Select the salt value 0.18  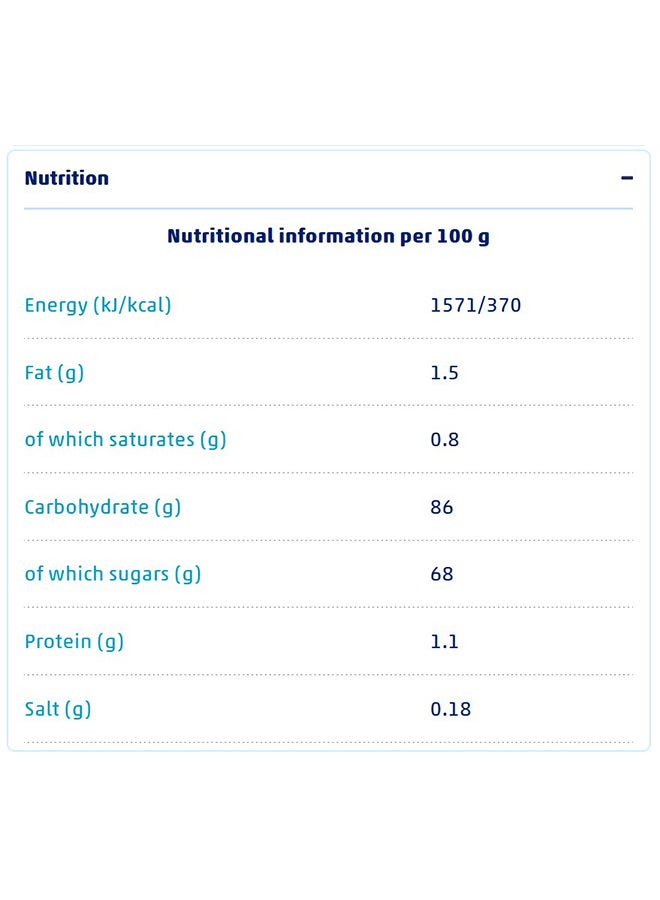(450, 709)
